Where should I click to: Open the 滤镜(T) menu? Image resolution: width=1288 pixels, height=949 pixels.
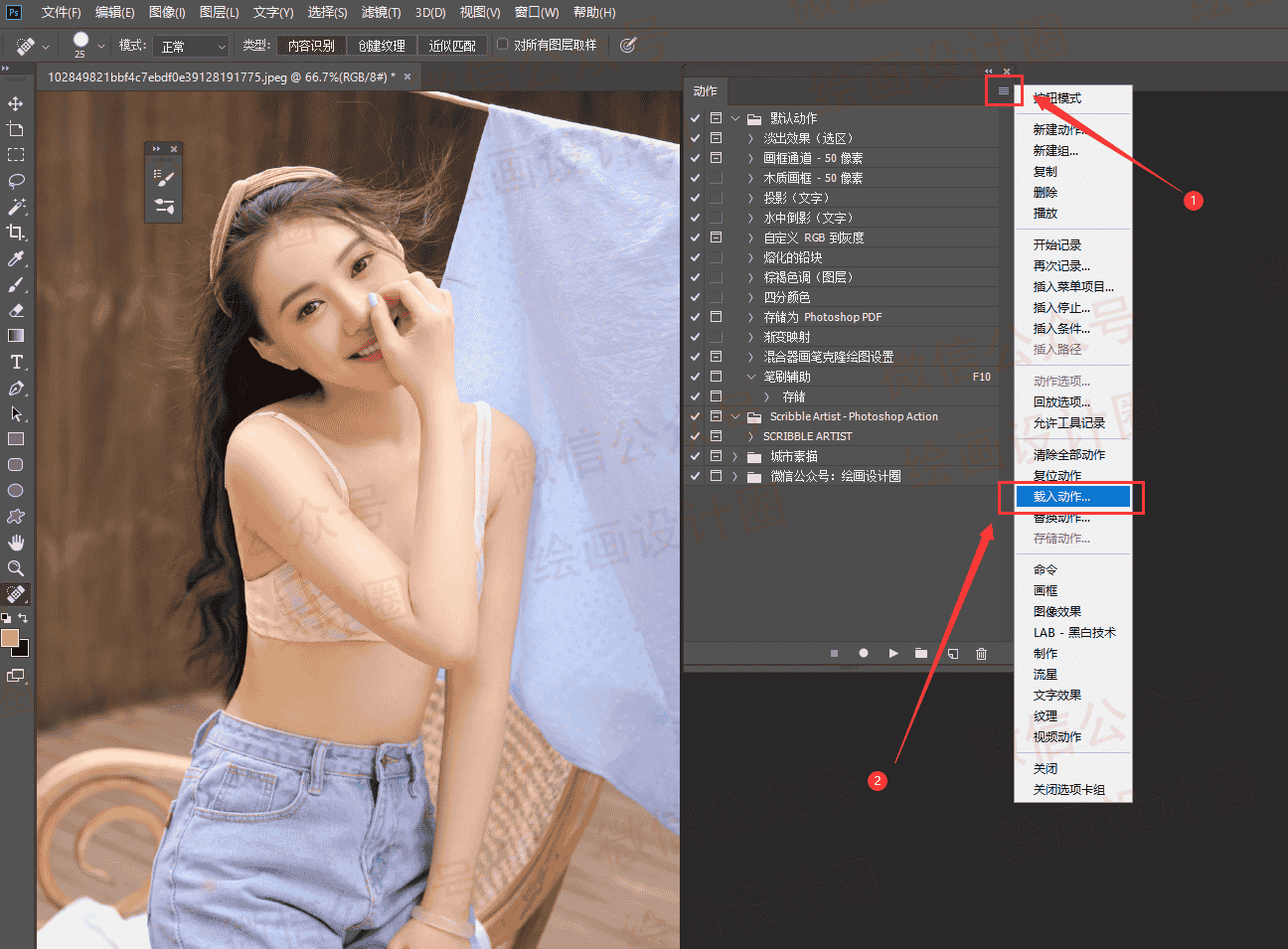381,12
